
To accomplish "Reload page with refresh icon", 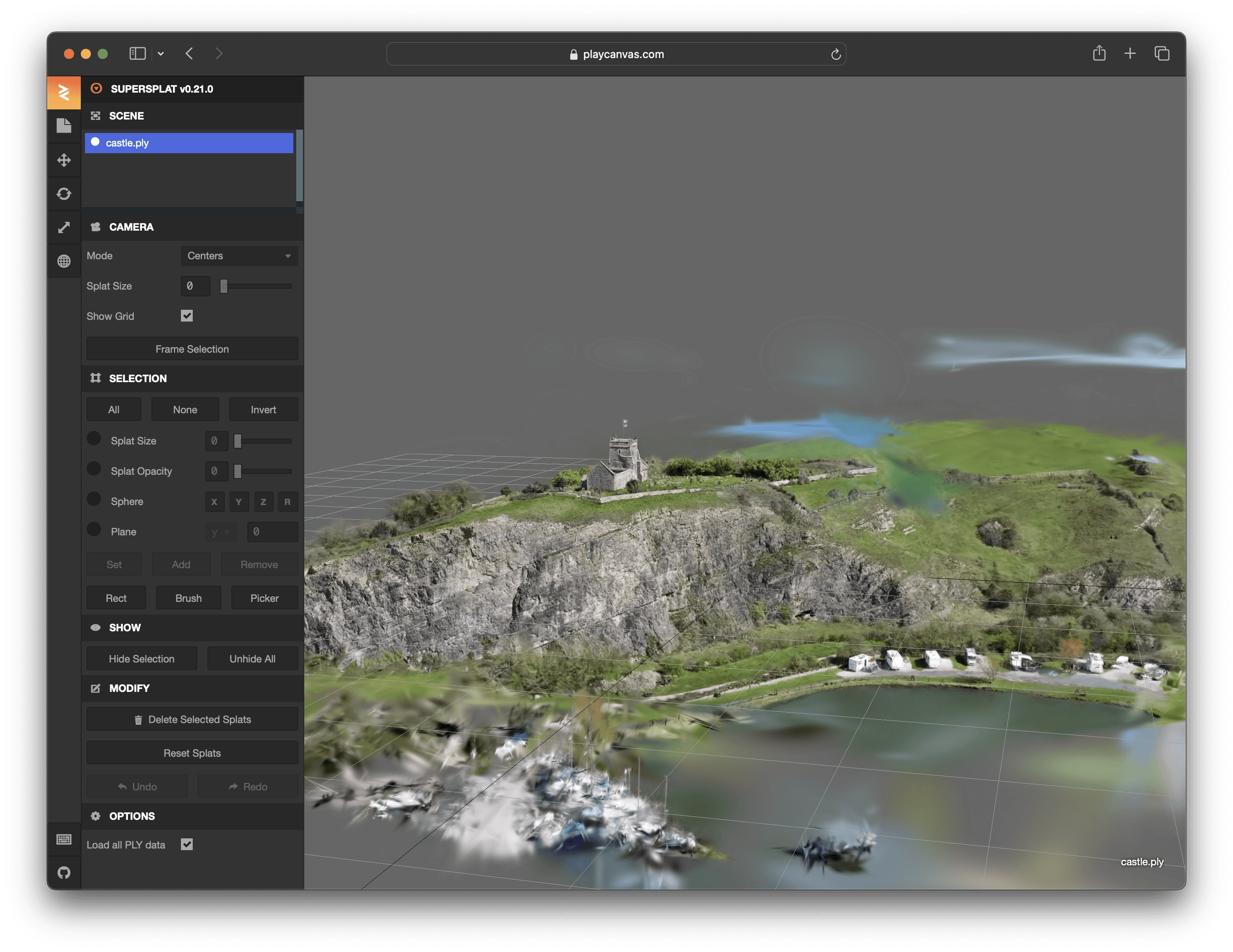I will (836, 54).
